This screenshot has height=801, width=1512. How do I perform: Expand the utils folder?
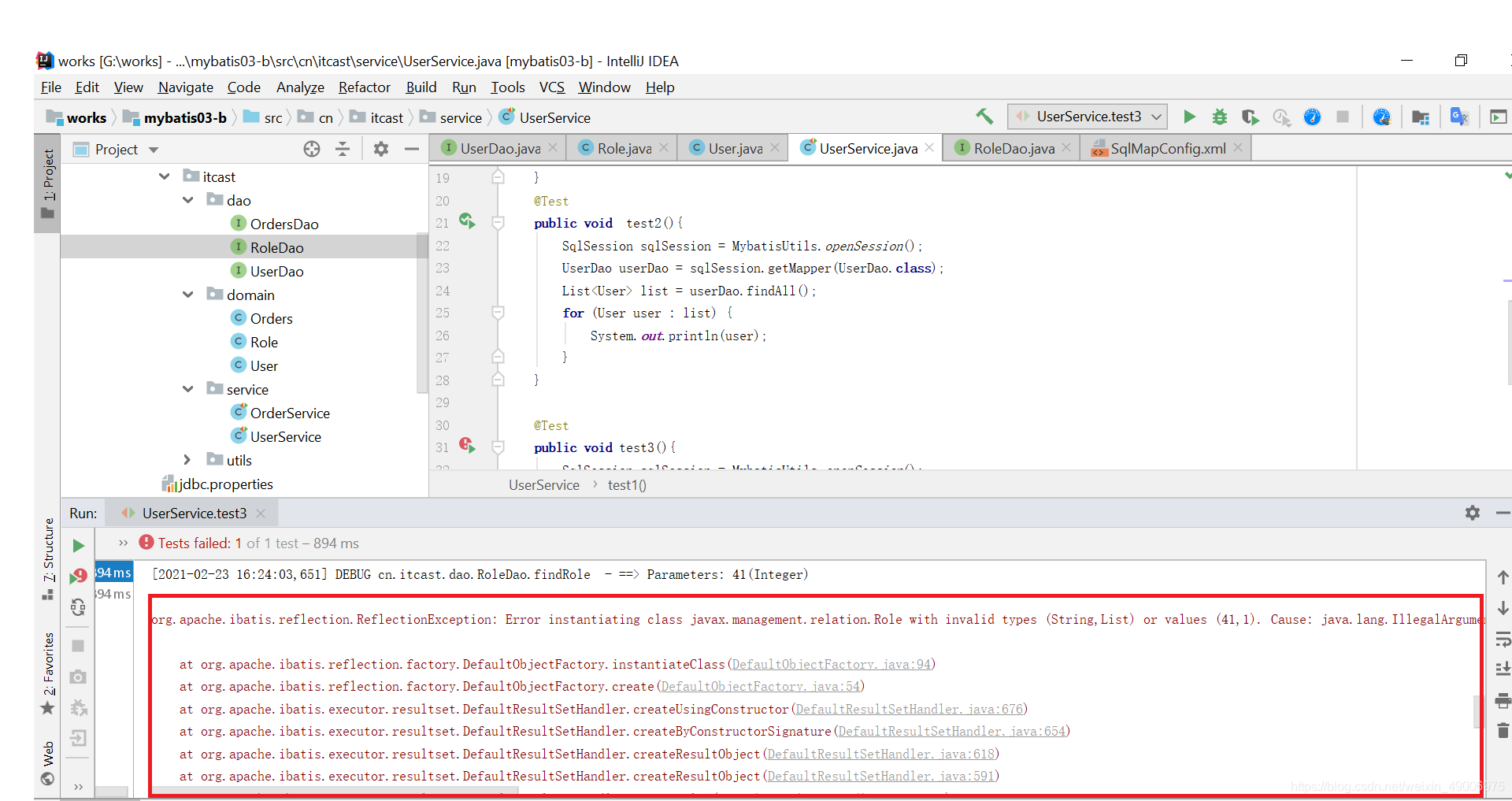(x=187, y=459)
